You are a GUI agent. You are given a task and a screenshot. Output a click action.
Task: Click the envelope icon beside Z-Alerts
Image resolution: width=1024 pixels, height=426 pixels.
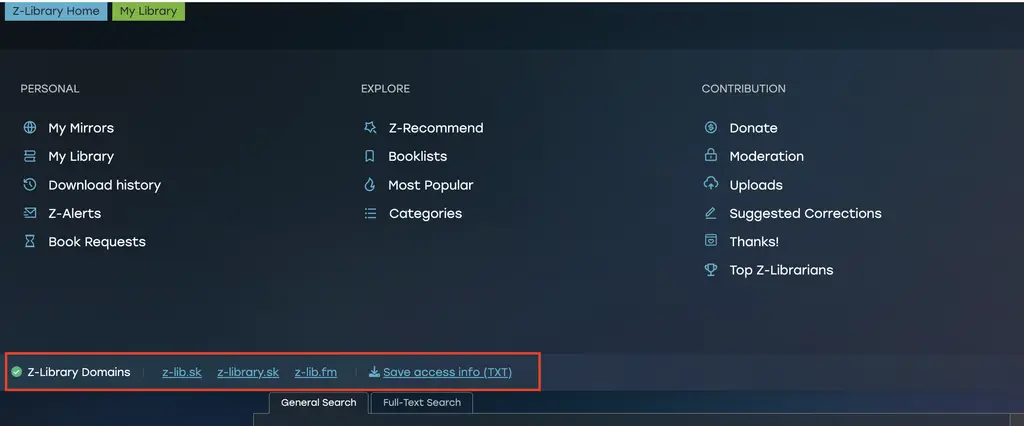click(29, 213)
